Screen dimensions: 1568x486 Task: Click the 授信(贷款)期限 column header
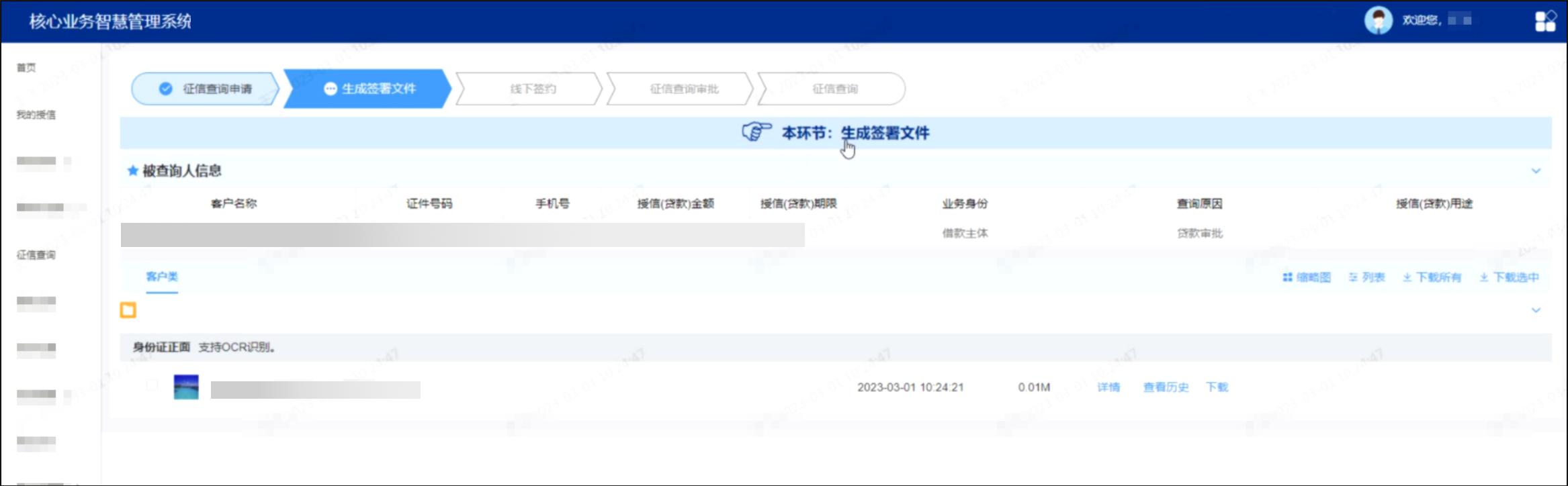799,203
